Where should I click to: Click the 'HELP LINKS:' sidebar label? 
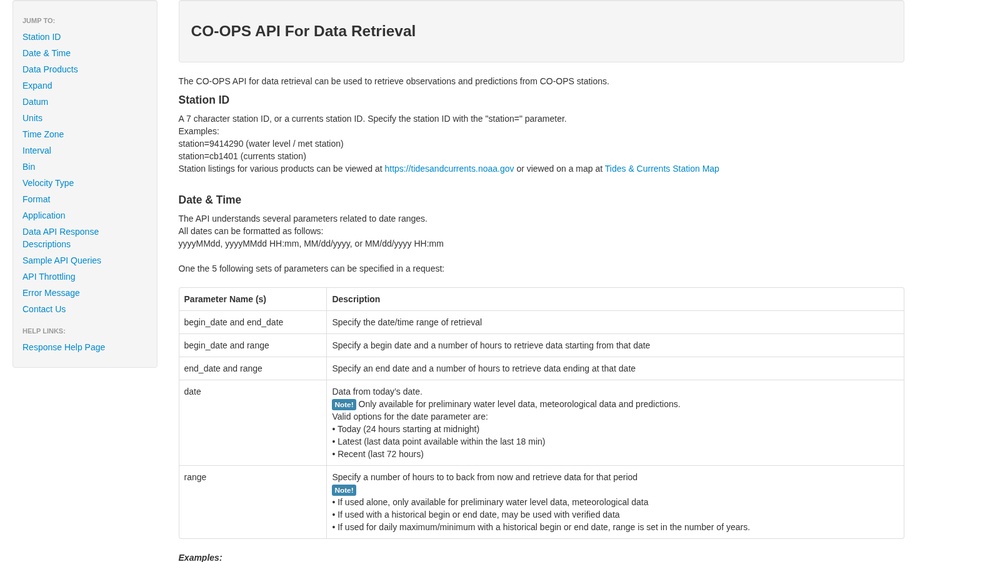coord(43,331)
